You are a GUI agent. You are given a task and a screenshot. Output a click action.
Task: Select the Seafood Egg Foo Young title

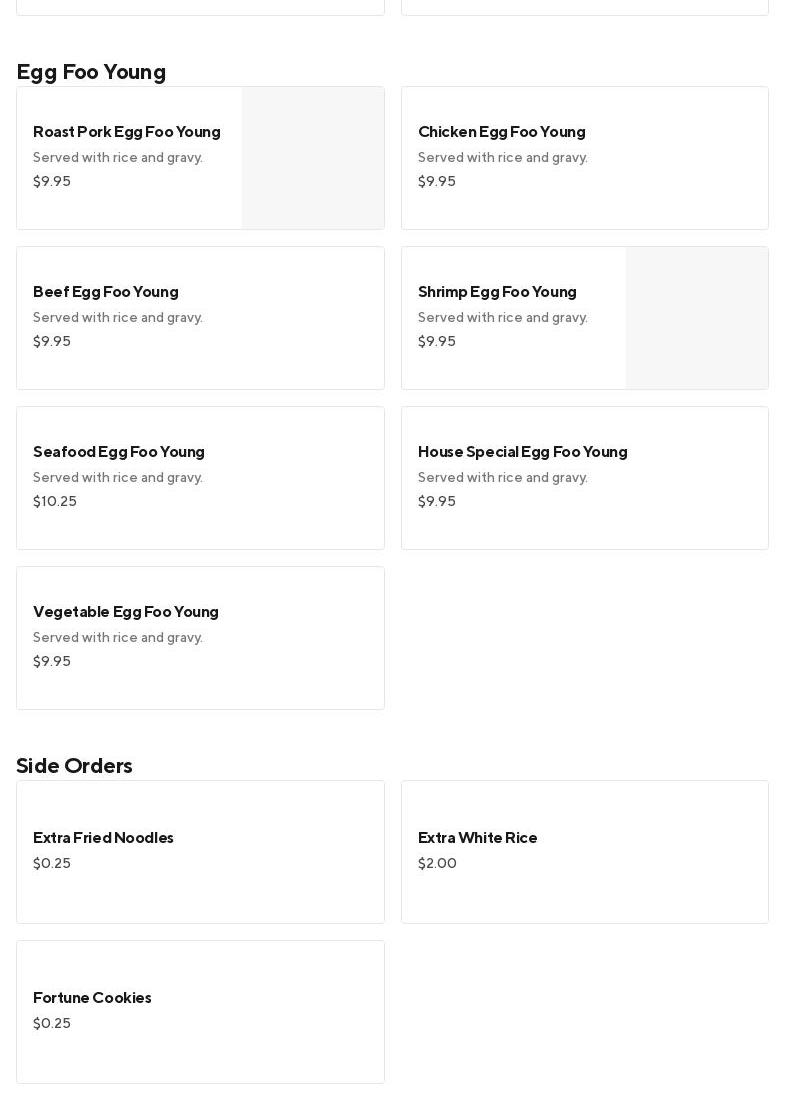click(x=119, y=452)
